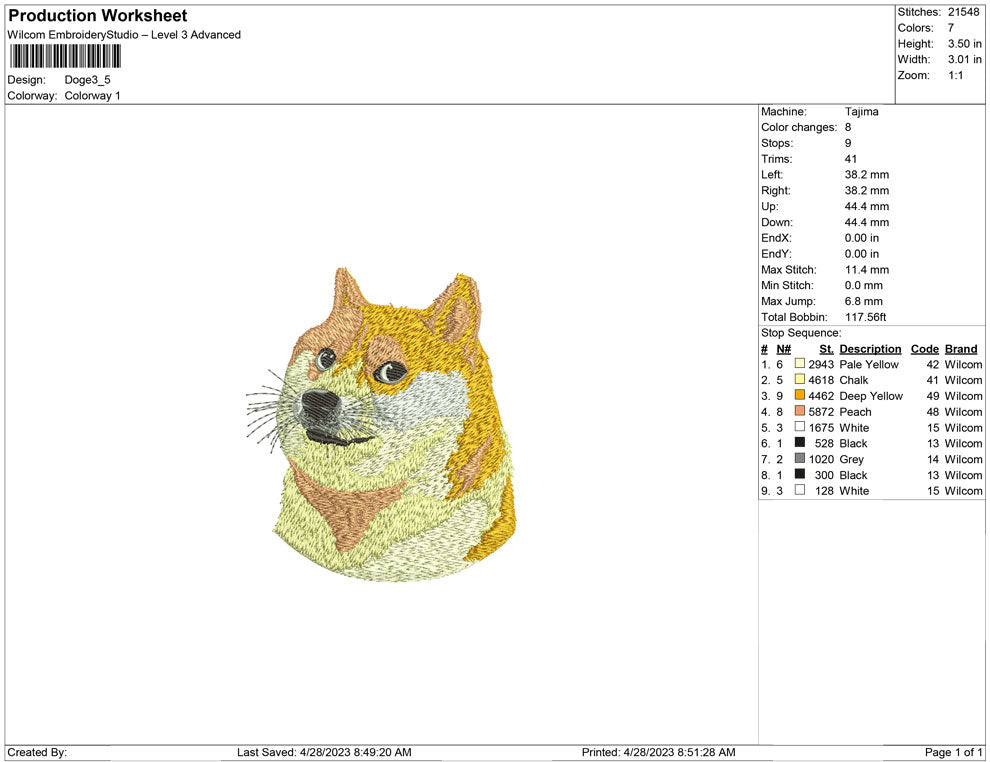Click the Peach color swatch
This screenshot has height=762, width=990.
800,411
